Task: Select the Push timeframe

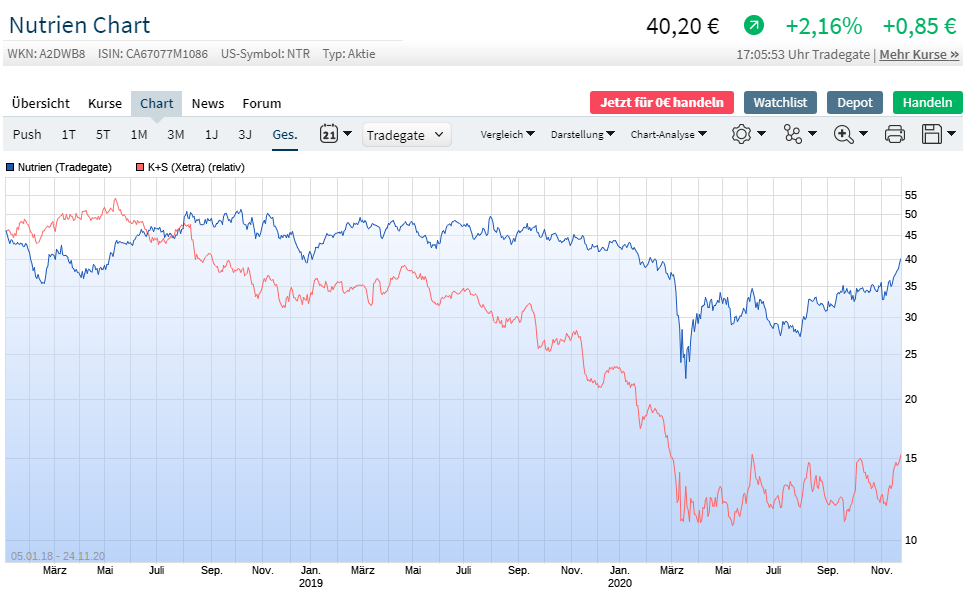Action: click(x=27, y=135)
